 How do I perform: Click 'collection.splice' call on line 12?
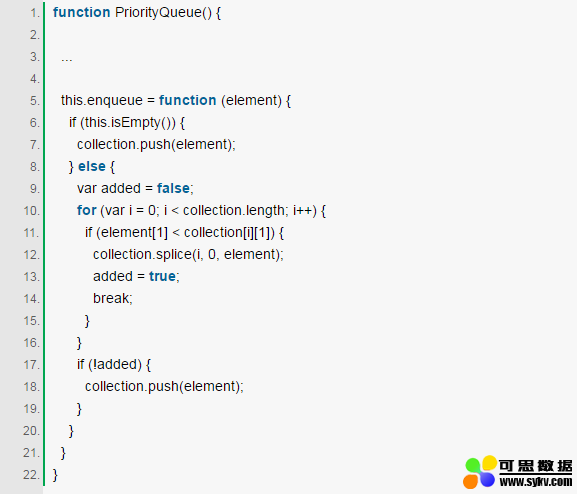pyautogui.click(x=142, y=254)
